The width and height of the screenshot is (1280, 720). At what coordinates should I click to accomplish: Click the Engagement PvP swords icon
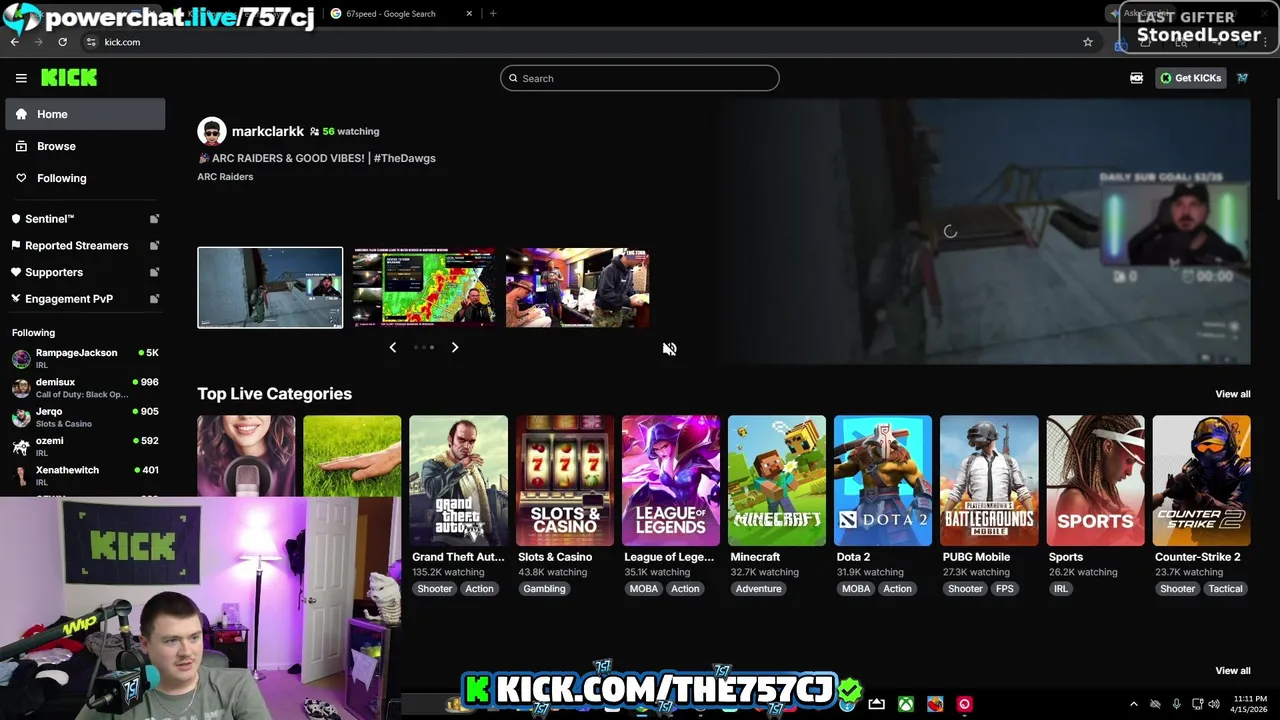(x=16, y=299)
